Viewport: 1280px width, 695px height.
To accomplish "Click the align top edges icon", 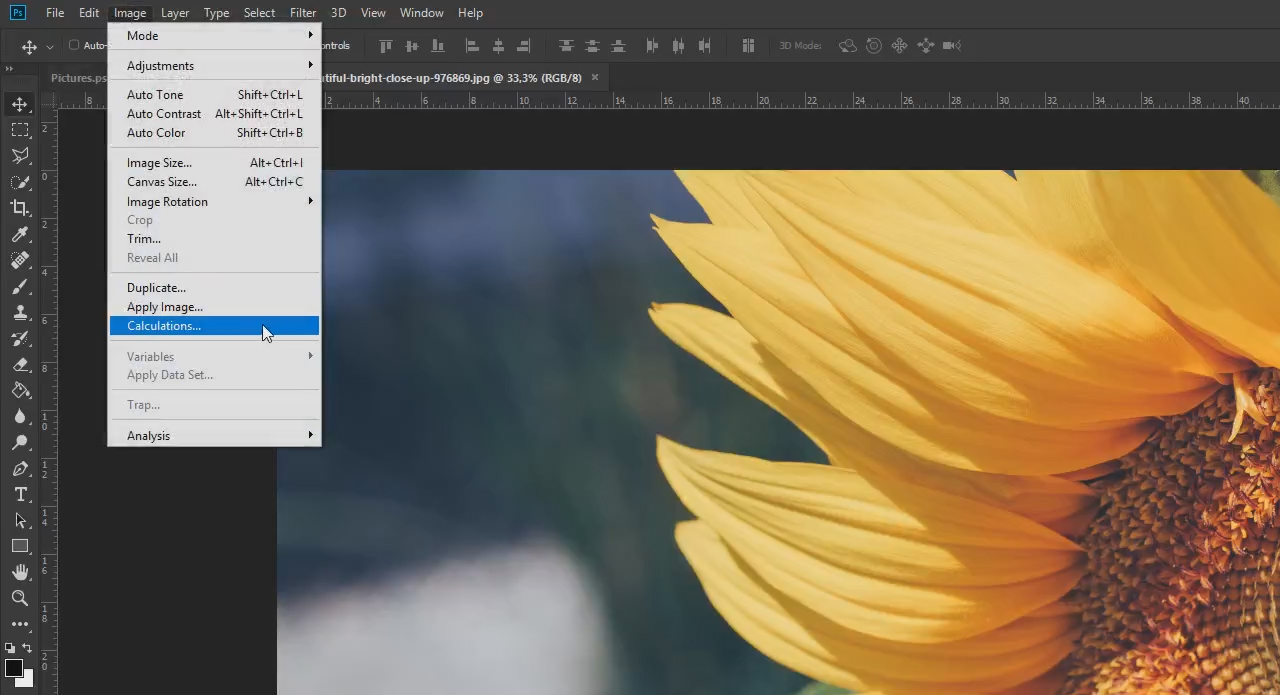I will (386, 46).
